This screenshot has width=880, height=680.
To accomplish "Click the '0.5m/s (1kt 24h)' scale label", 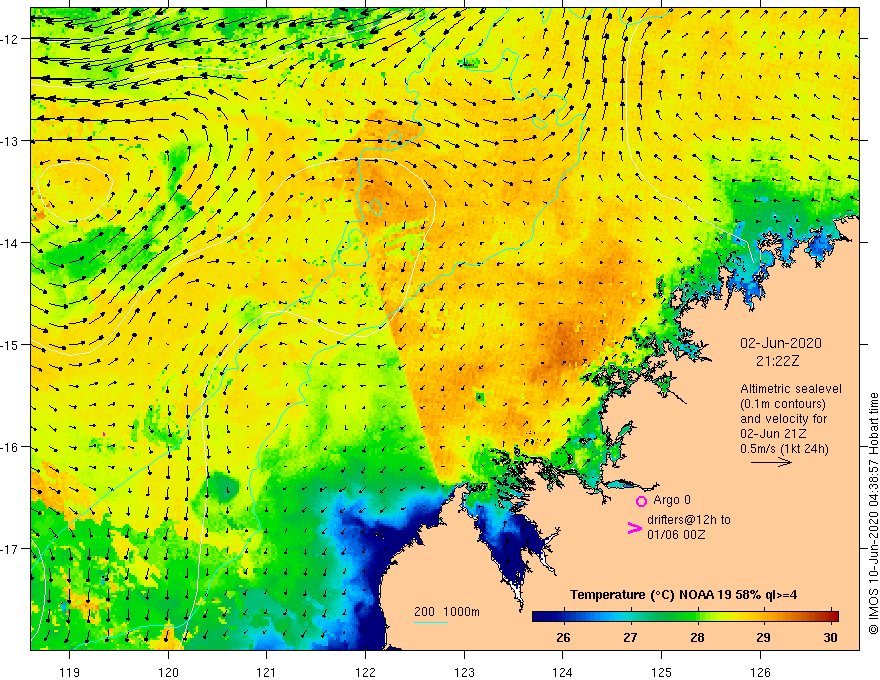I will pyautogui.click(x=784, y=449).
